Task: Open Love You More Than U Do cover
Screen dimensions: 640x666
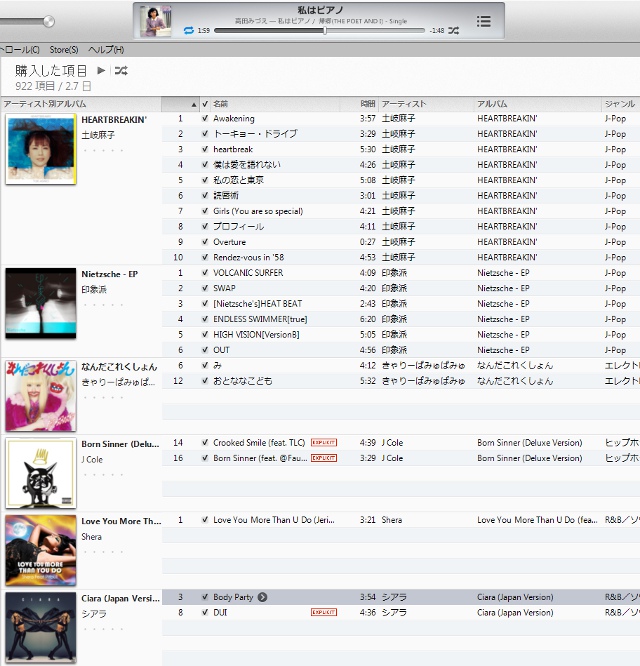Action: click(x=41, y=550)
